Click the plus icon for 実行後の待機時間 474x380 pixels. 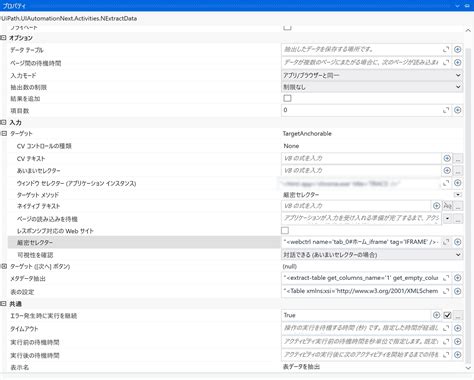[457, 355]
